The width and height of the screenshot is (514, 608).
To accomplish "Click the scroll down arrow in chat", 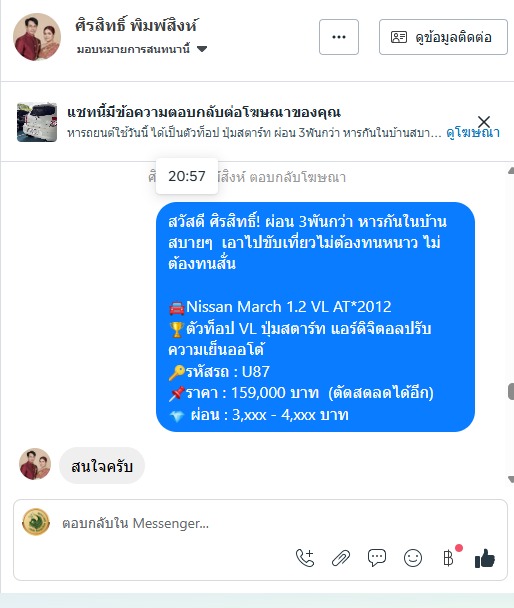I will pos(511,480).
